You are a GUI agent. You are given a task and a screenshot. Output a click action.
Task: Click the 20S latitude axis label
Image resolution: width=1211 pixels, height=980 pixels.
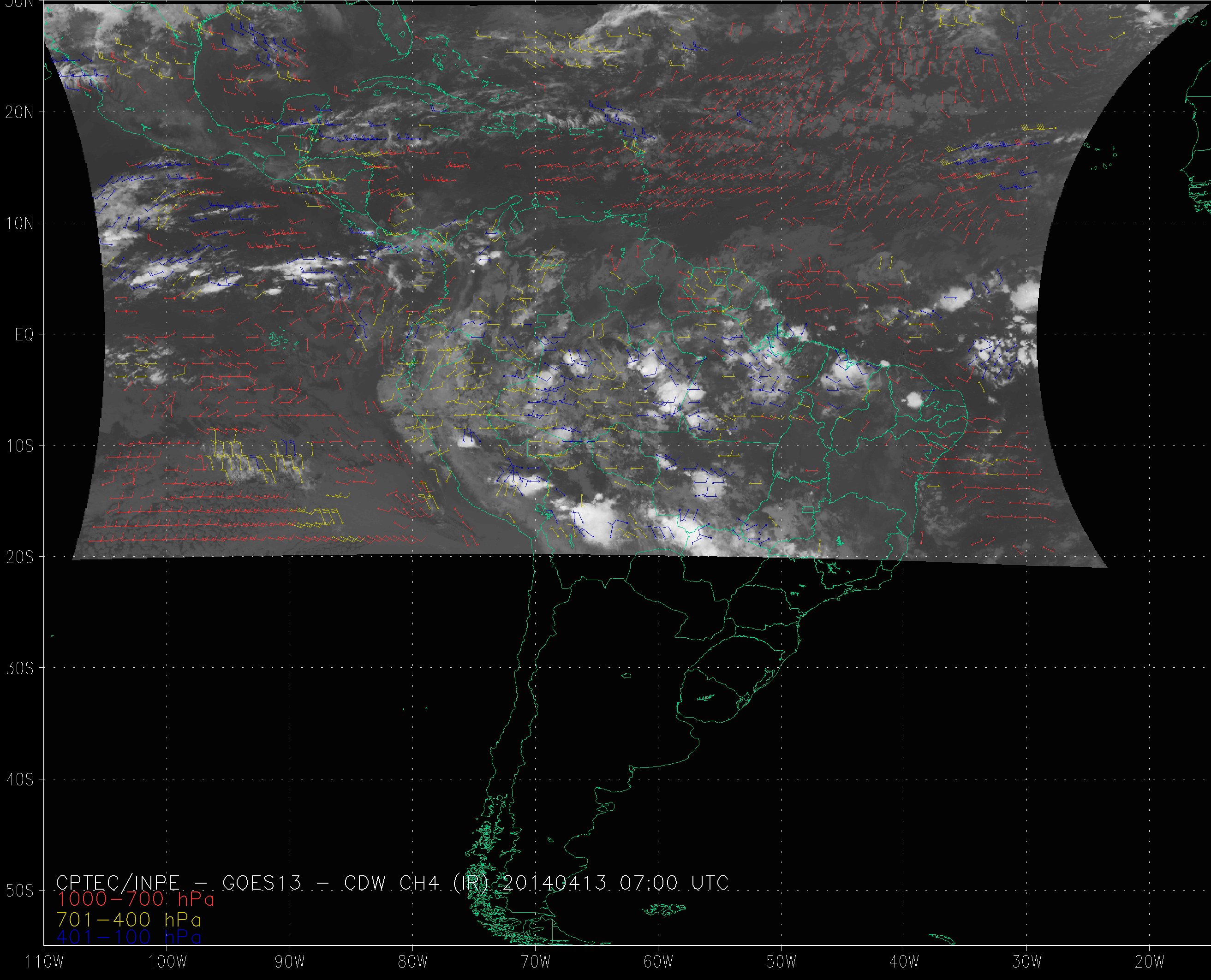coord(19,557)
